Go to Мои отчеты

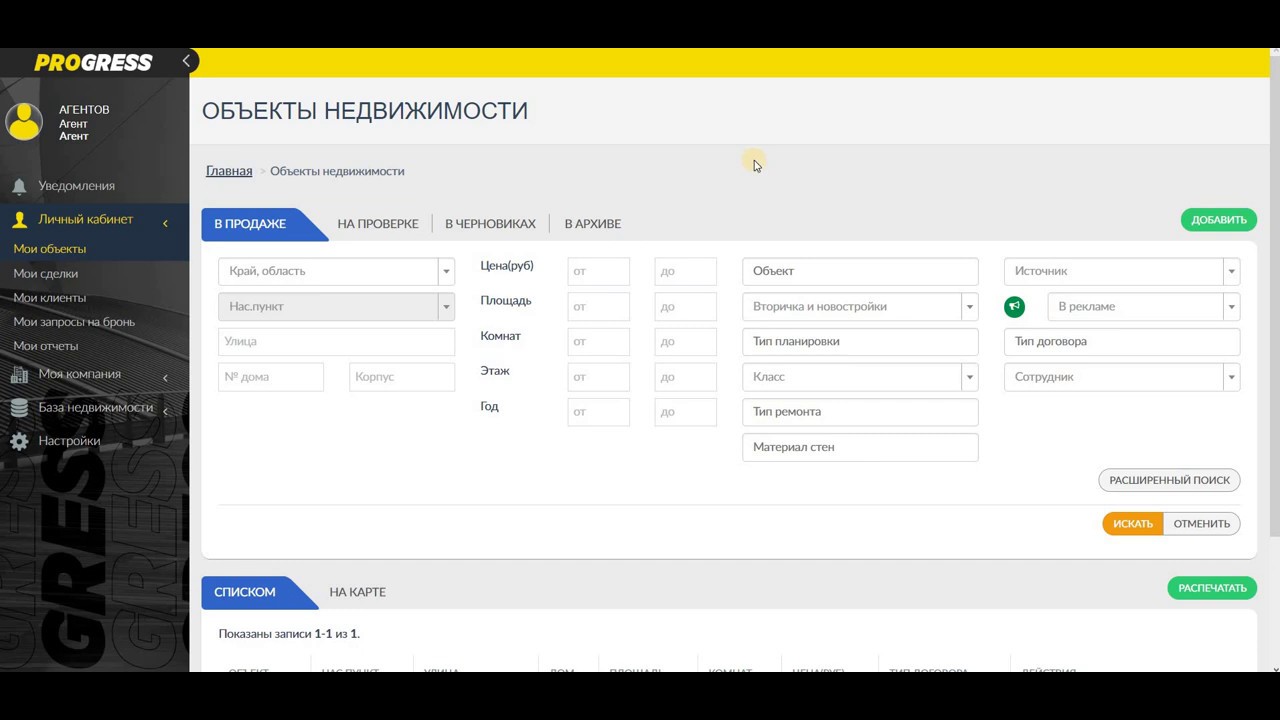coord(45,346)
